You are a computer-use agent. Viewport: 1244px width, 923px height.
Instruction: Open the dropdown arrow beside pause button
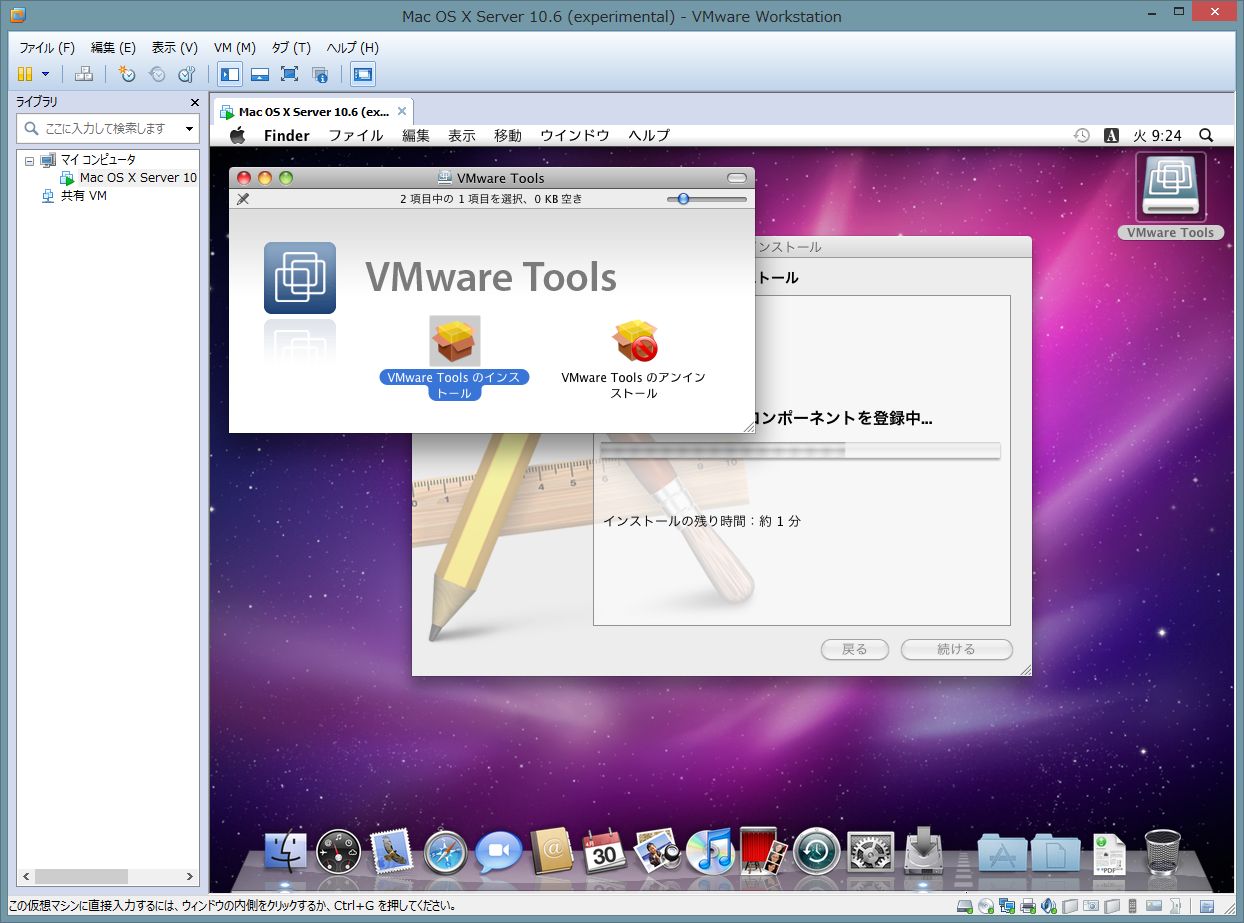(x=45, y=74)
